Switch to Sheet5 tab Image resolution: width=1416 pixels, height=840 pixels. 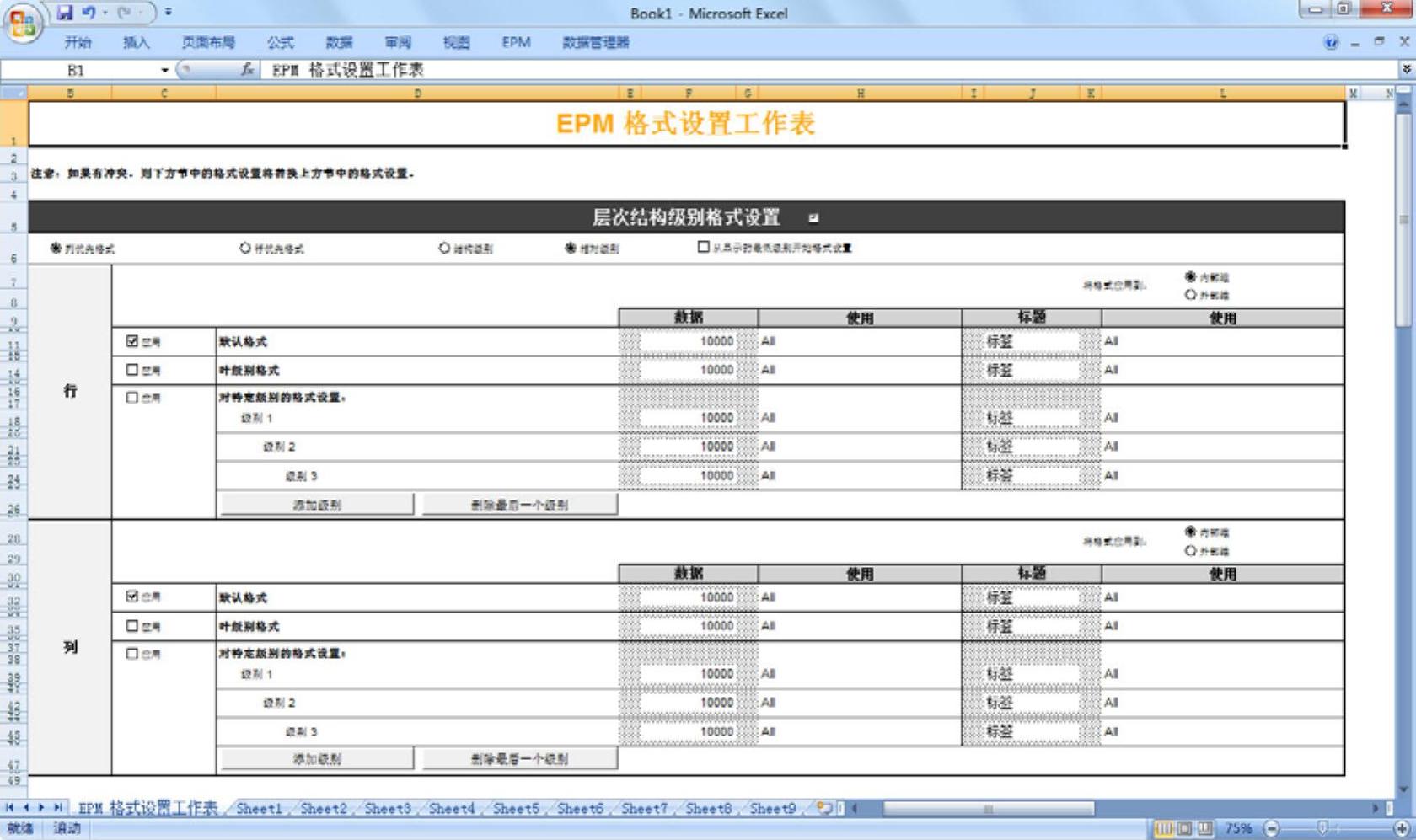[x=516, y=808]
